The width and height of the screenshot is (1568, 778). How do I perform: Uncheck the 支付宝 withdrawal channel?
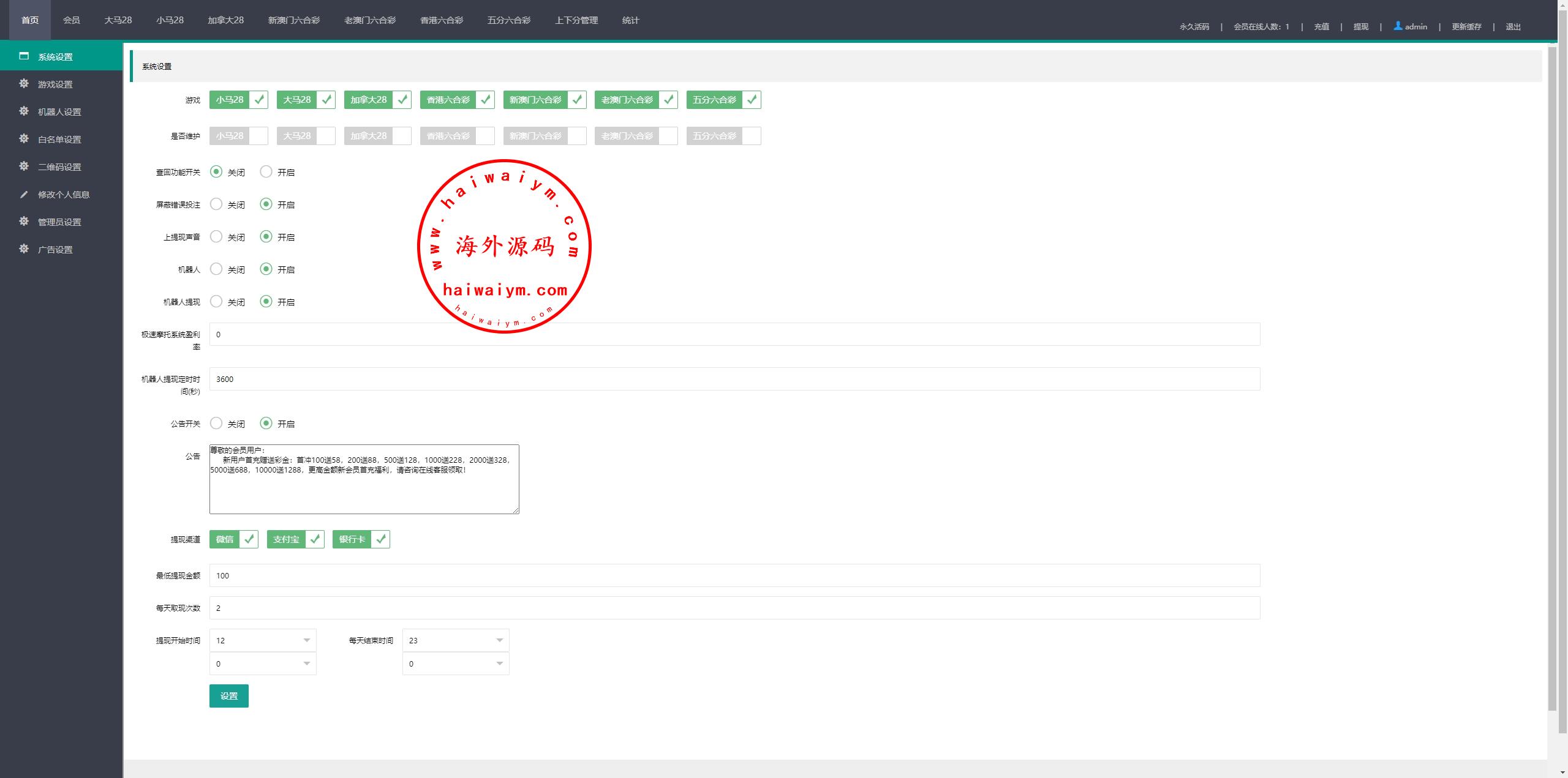(x=315, y=539)
